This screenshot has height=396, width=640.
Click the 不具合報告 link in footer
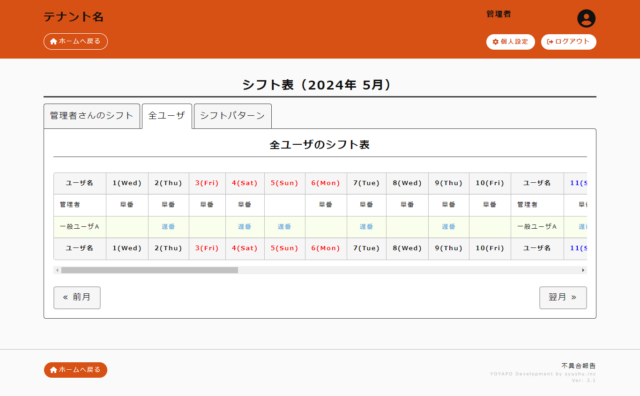click(578, 365)
